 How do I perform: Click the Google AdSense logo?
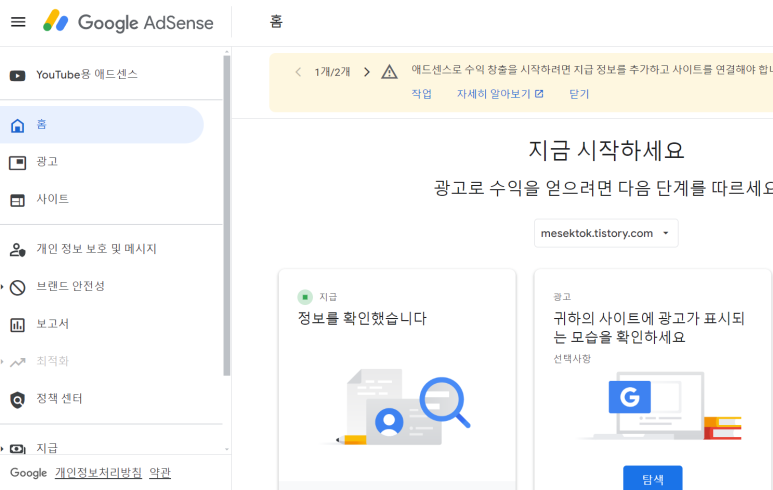pyautogui.click(x=128, y=22)
